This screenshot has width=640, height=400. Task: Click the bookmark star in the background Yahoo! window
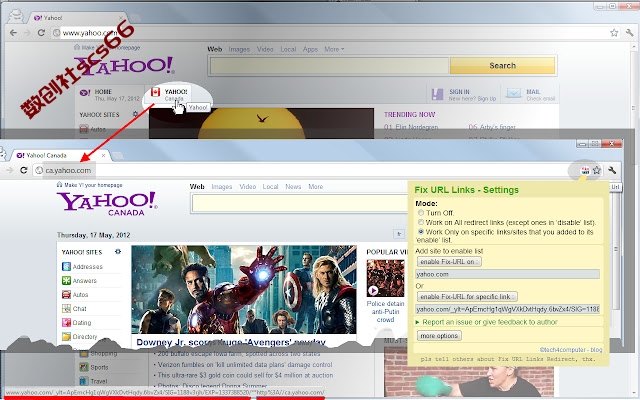pyautogui.click(x=614, y=33)
